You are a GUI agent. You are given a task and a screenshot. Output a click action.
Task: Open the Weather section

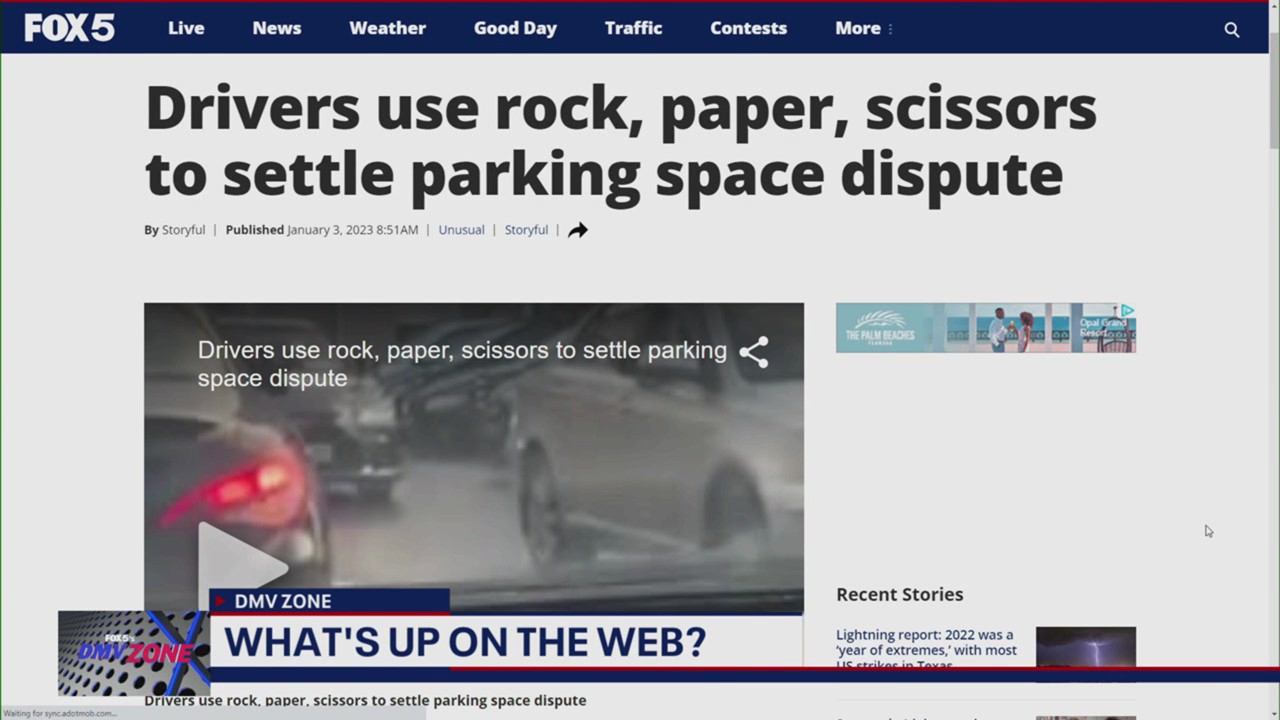point(387,28)
